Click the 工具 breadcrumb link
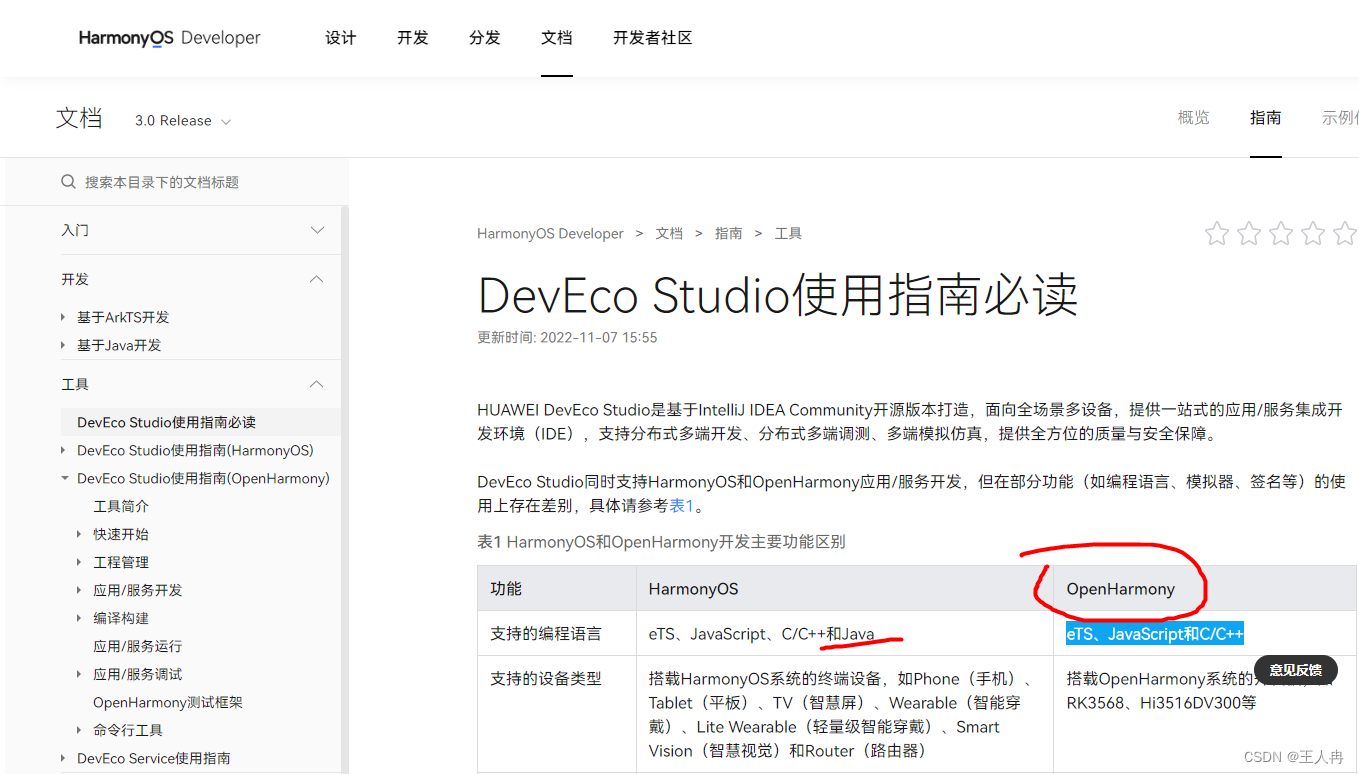Viewport: 1359px width, 774px height. (788, 233)
